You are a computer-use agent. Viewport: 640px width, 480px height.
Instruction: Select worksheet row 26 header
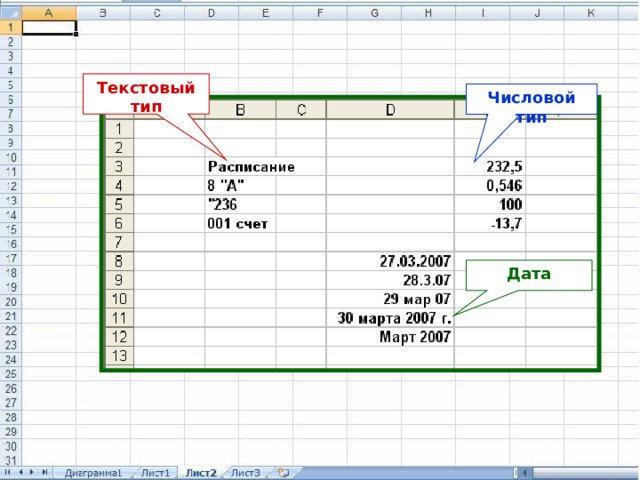(11, 388)
